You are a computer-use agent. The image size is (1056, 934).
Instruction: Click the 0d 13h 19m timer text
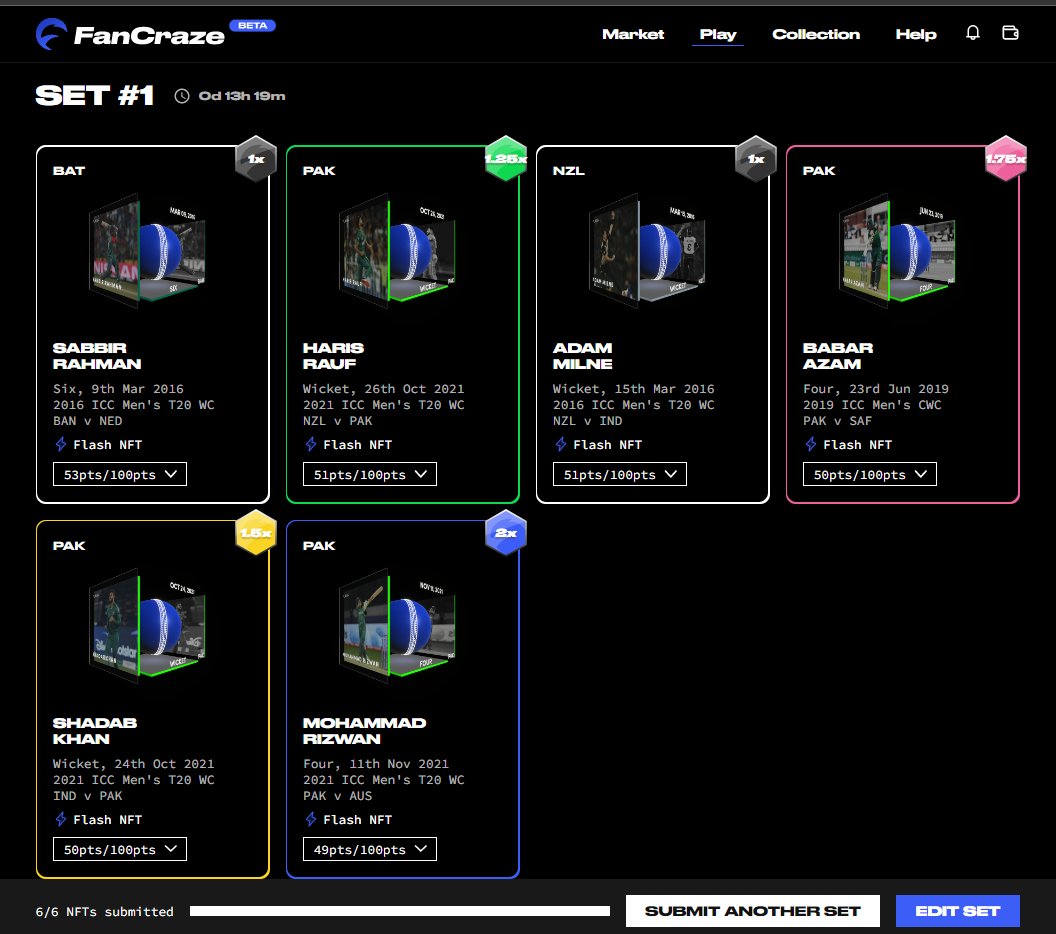coord(242,96)
